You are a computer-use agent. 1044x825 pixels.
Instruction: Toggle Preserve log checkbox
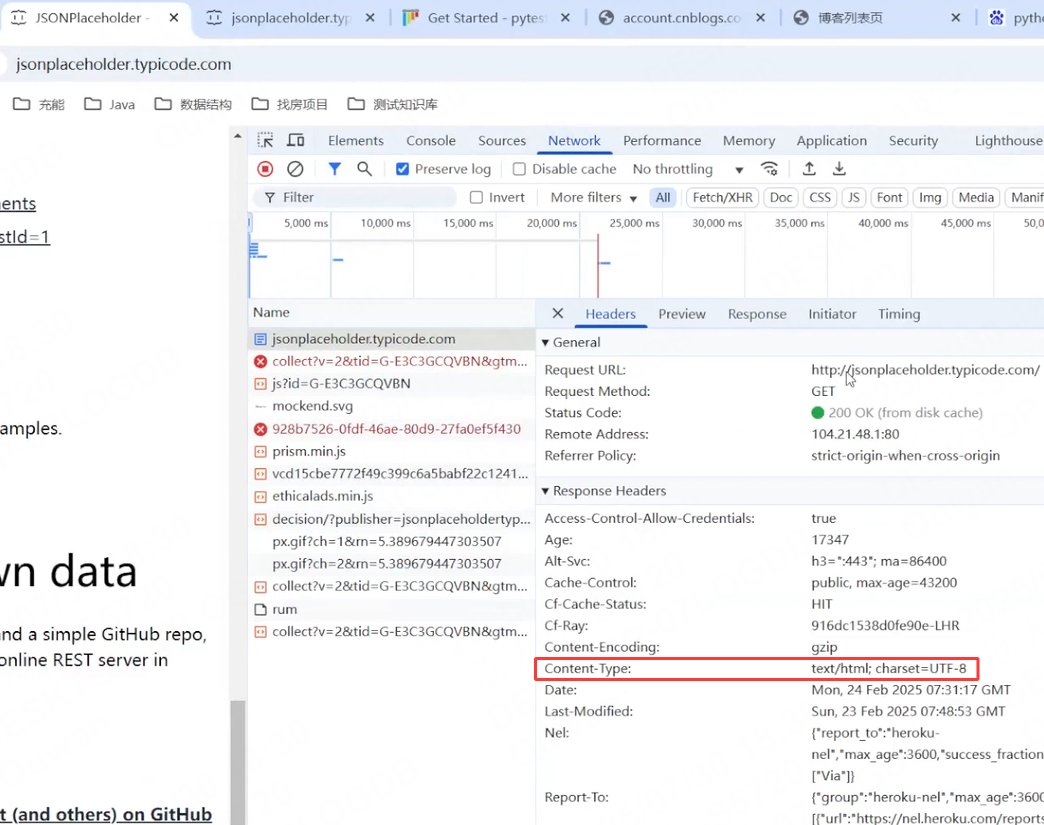(x=402, y=169)
